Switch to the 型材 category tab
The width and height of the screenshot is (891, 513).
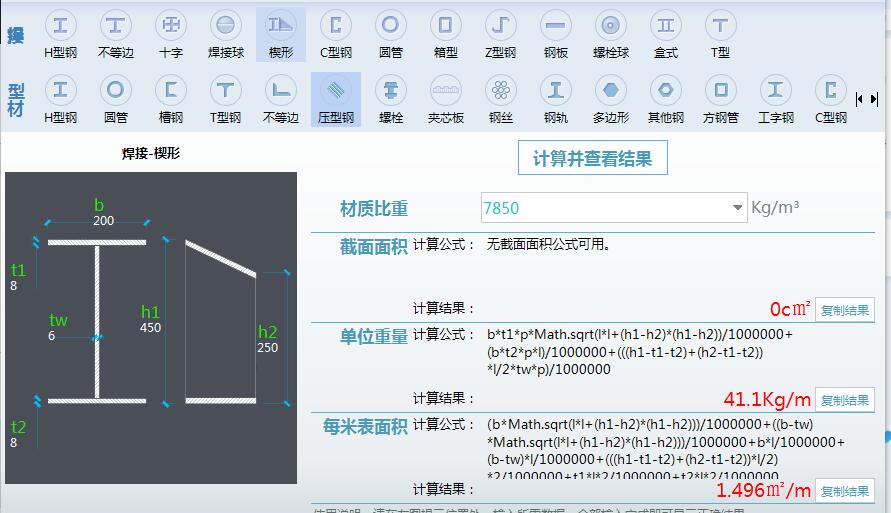point(16,99)
